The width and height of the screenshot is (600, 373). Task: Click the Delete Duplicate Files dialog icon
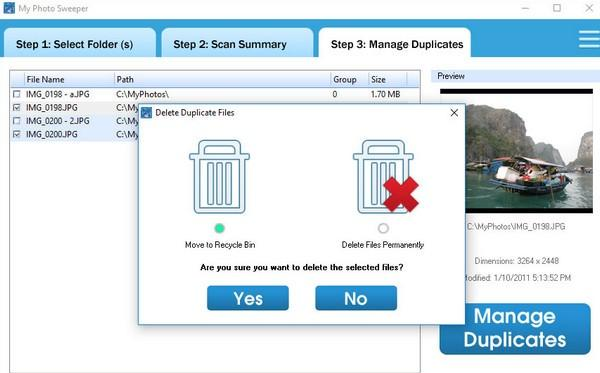[x=146, y=113]
